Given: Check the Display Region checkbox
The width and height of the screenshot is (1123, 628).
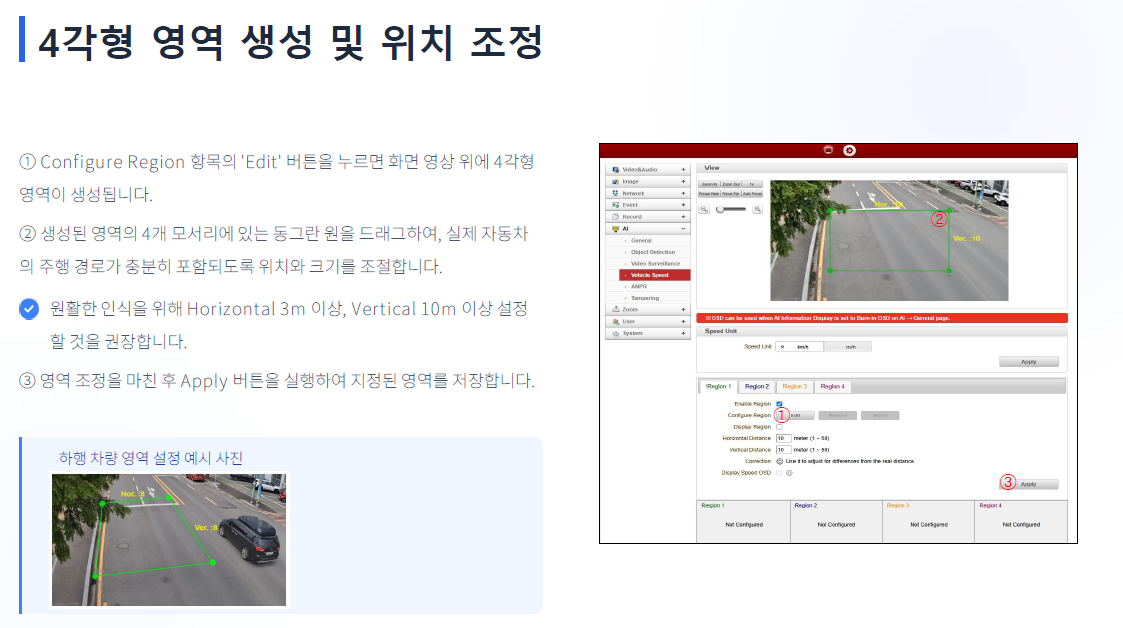Looking at the screenshot, I should tap(779, 427).
